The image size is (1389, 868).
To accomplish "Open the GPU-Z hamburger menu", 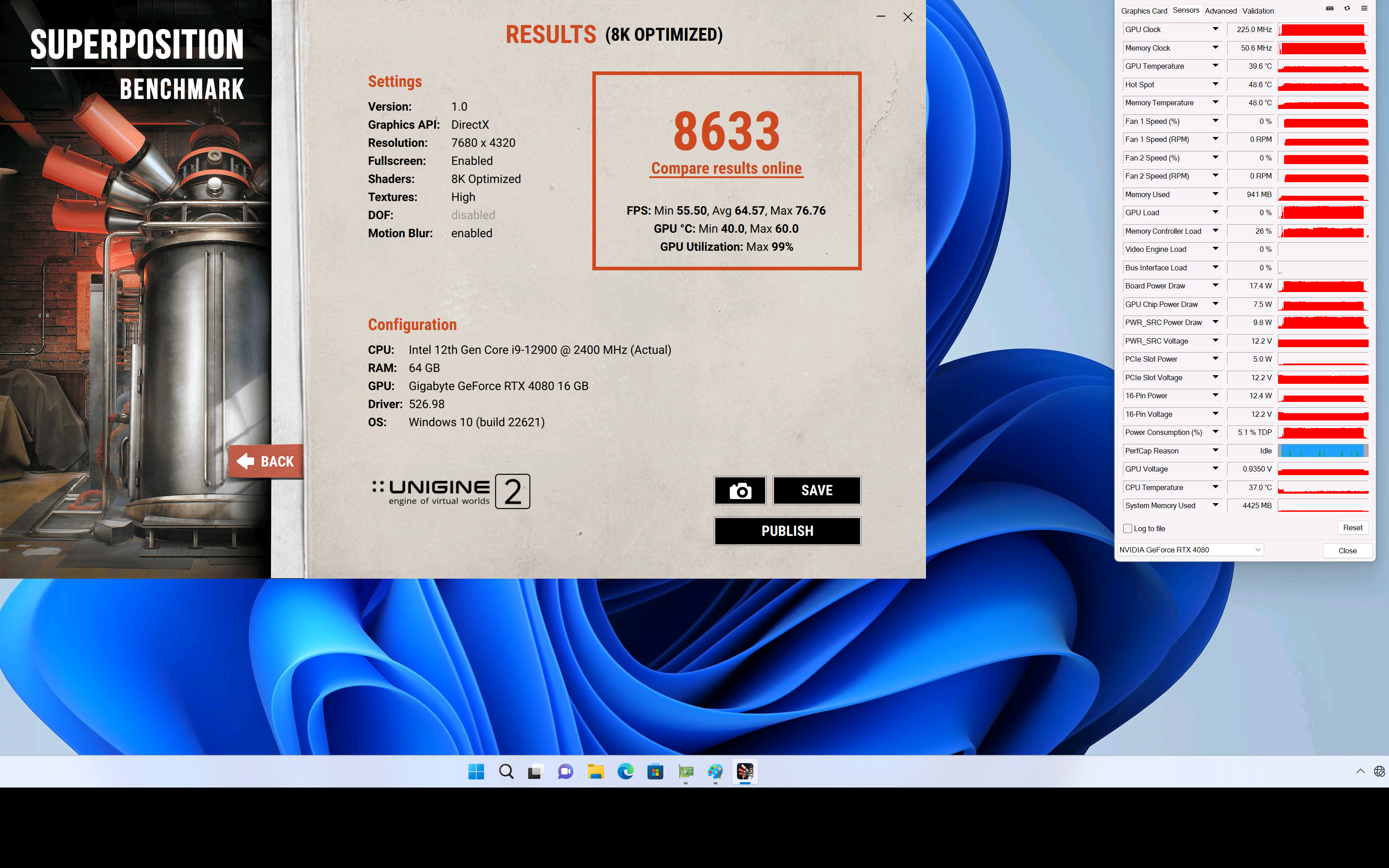I will pos(1364,9).
